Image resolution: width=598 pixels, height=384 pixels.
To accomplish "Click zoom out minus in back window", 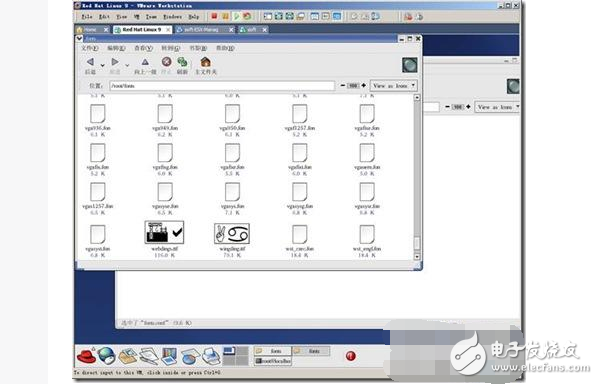I will (x=447, y=107).
